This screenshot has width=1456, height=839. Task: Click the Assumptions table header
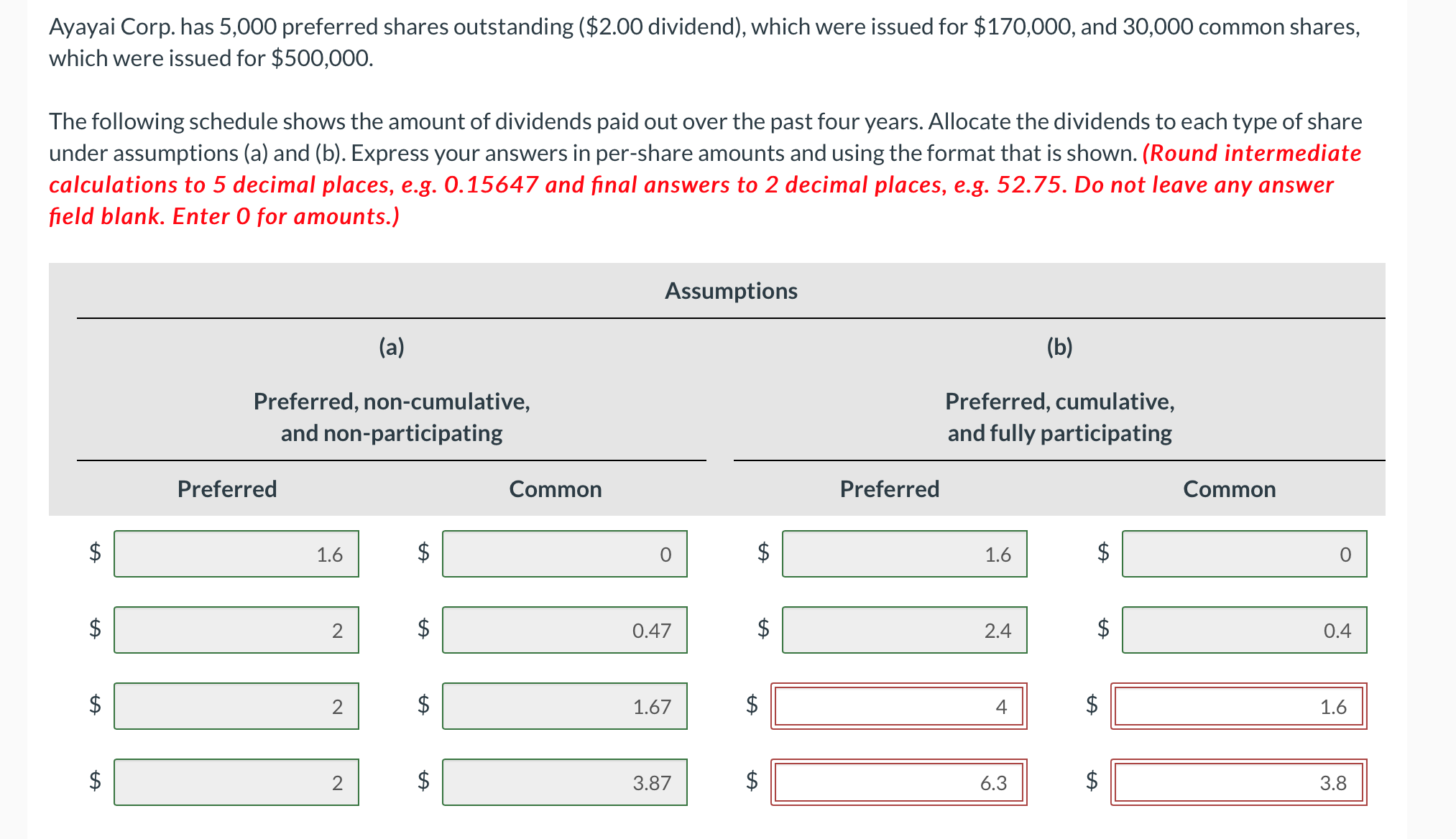pos(730,291)
